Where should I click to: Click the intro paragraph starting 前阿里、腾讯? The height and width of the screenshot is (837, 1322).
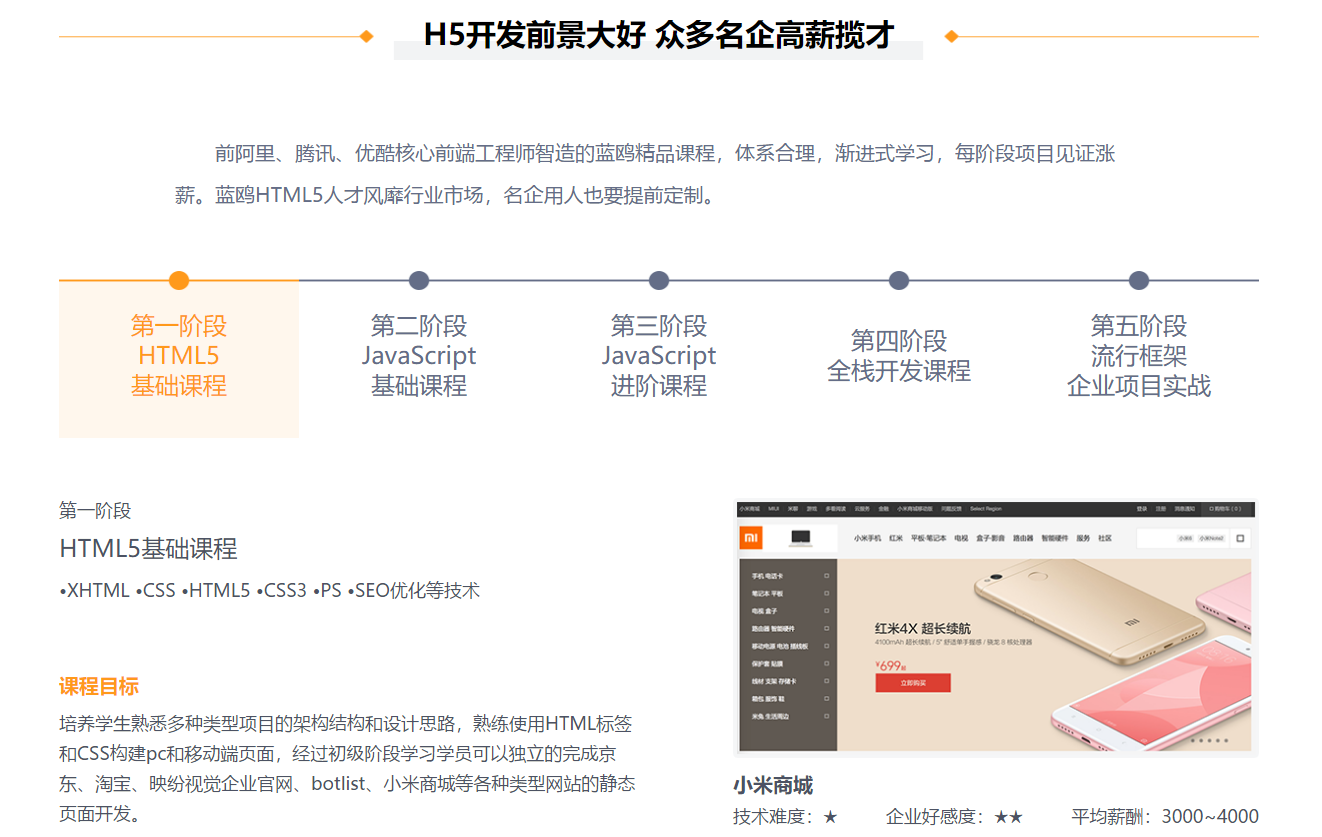pos(645,174)
